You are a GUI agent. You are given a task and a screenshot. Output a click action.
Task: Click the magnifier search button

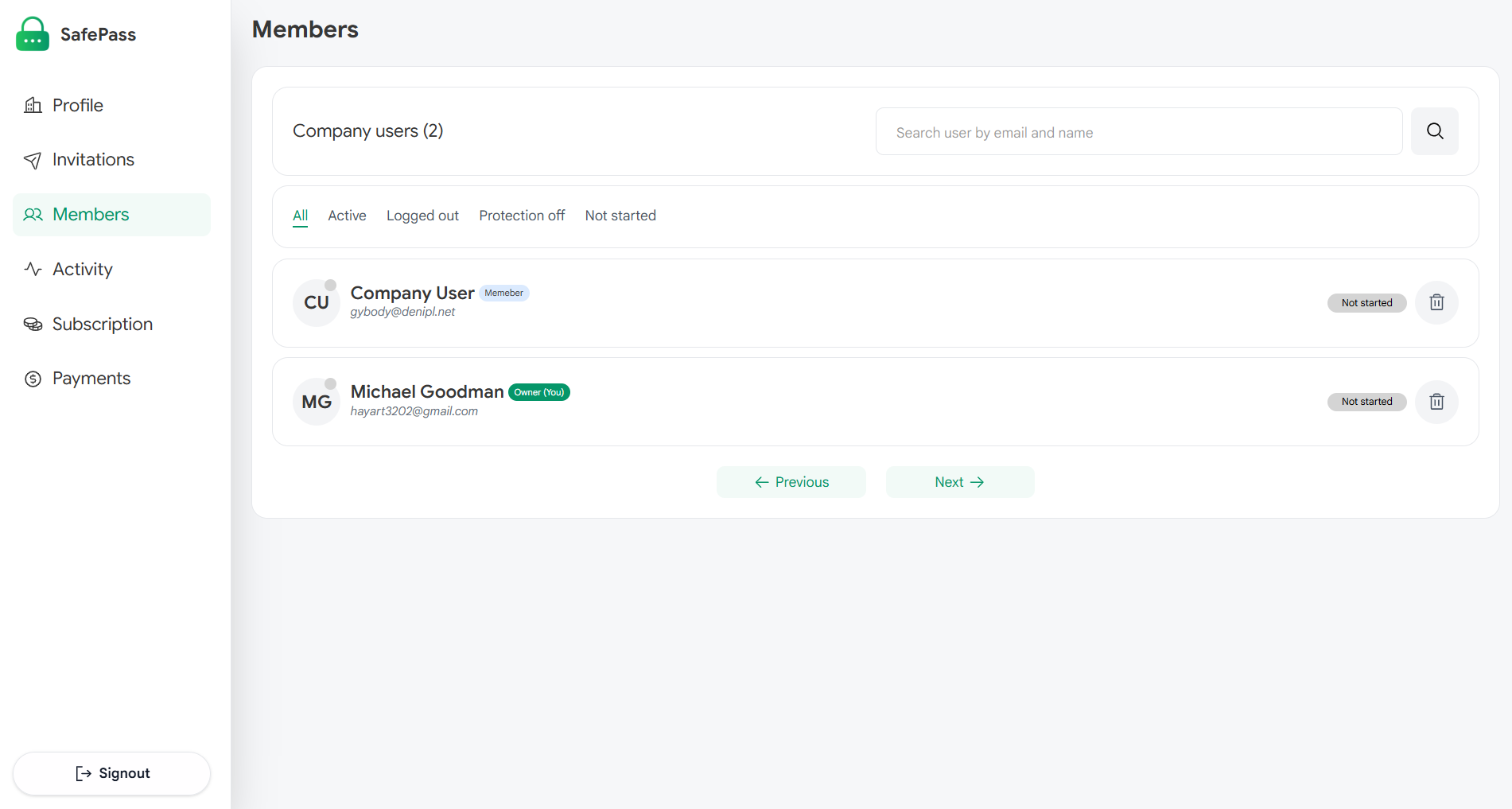[x=1435, y=131]
